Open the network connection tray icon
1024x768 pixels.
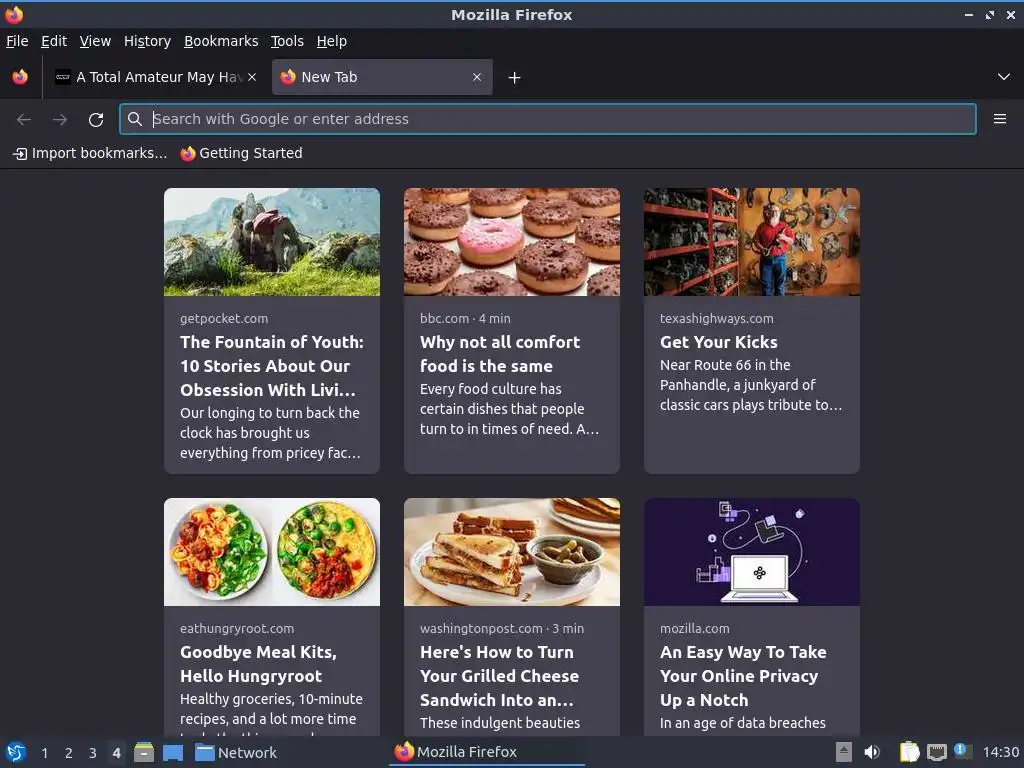(936, 752)
